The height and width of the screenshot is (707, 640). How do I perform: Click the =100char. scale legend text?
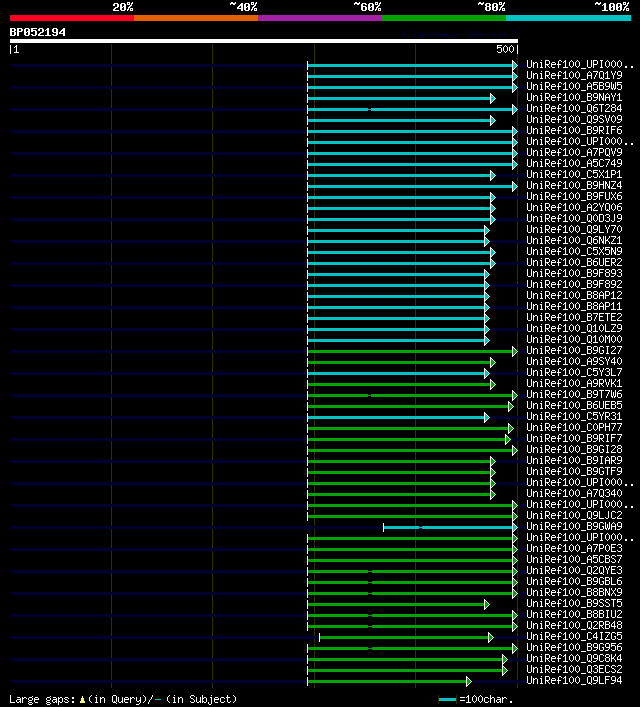486,700
